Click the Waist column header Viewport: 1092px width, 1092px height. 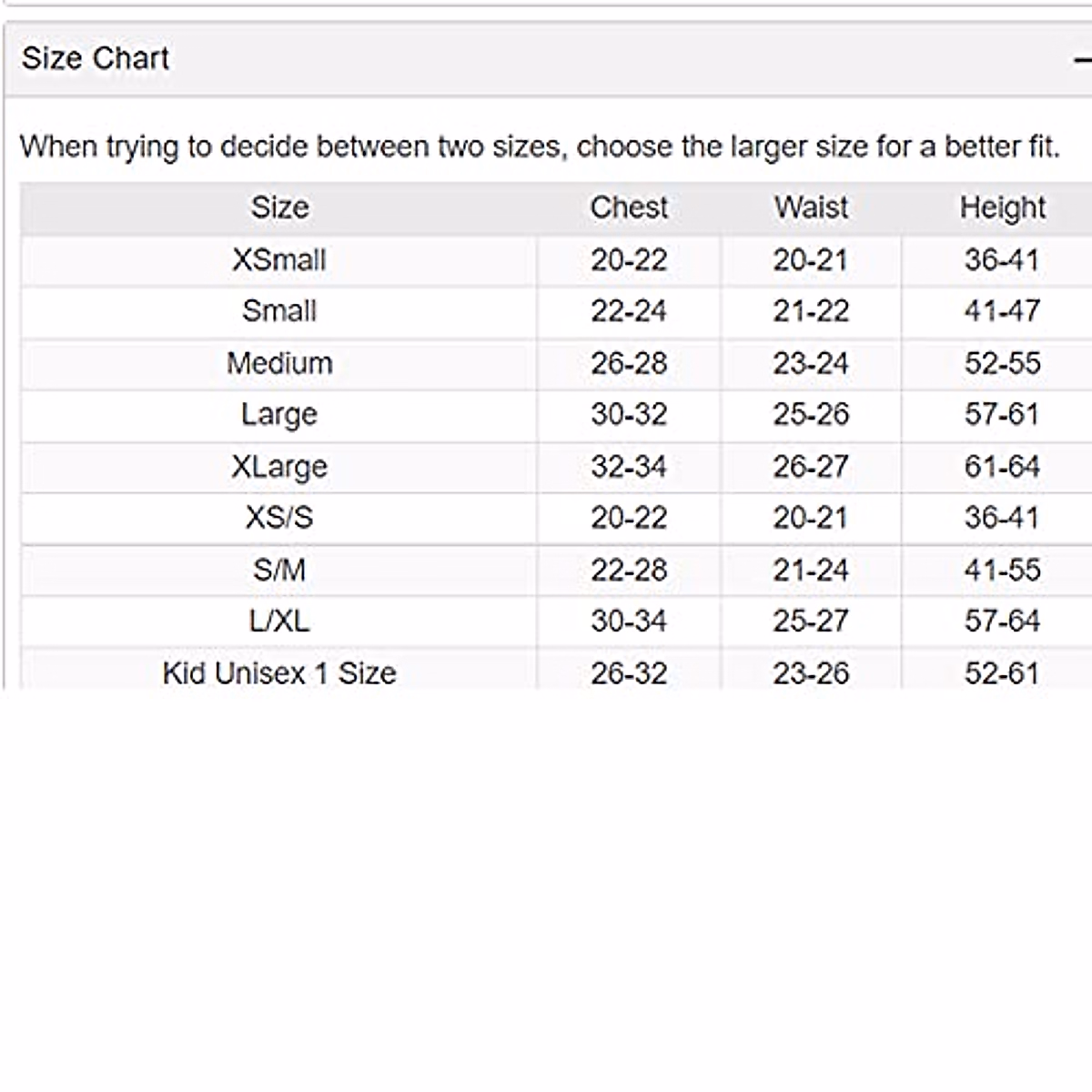click(x=811, y=207)
